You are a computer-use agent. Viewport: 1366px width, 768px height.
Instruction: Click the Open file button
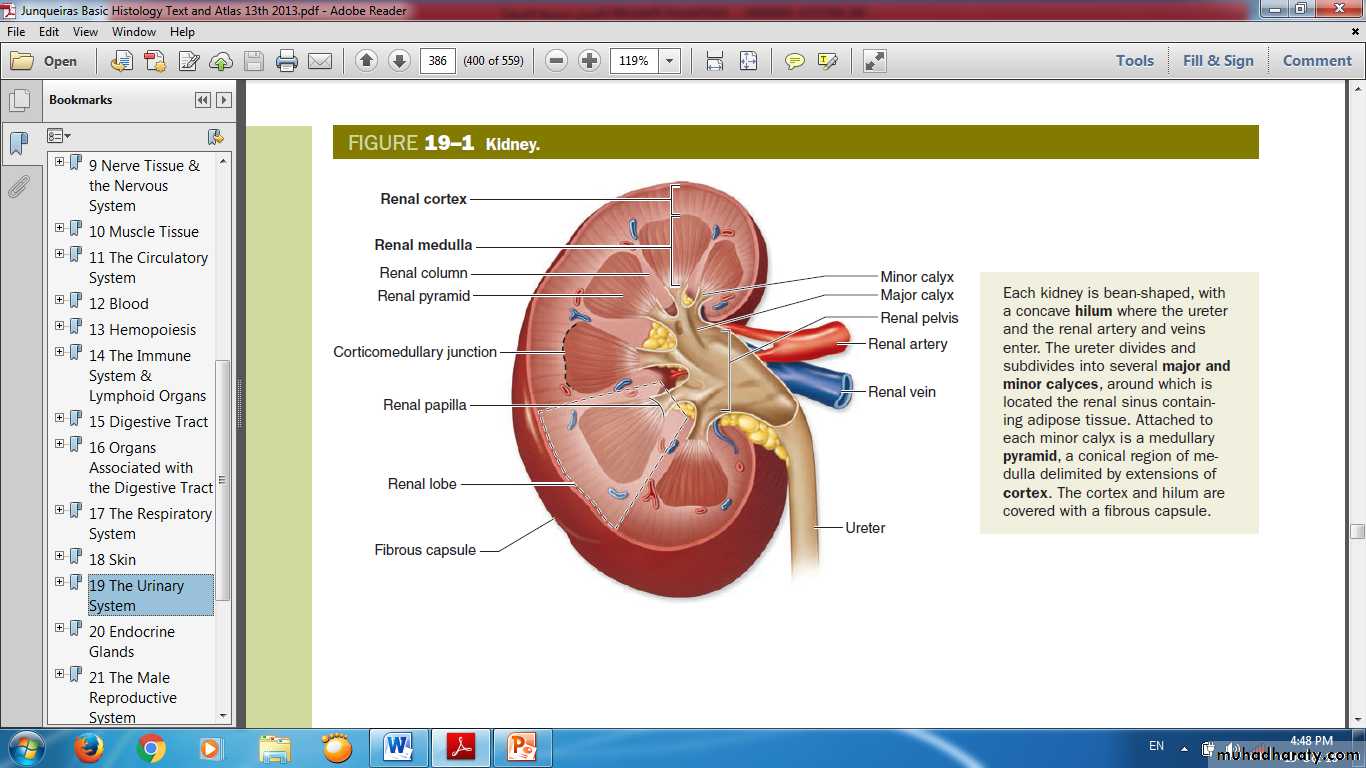44,61
